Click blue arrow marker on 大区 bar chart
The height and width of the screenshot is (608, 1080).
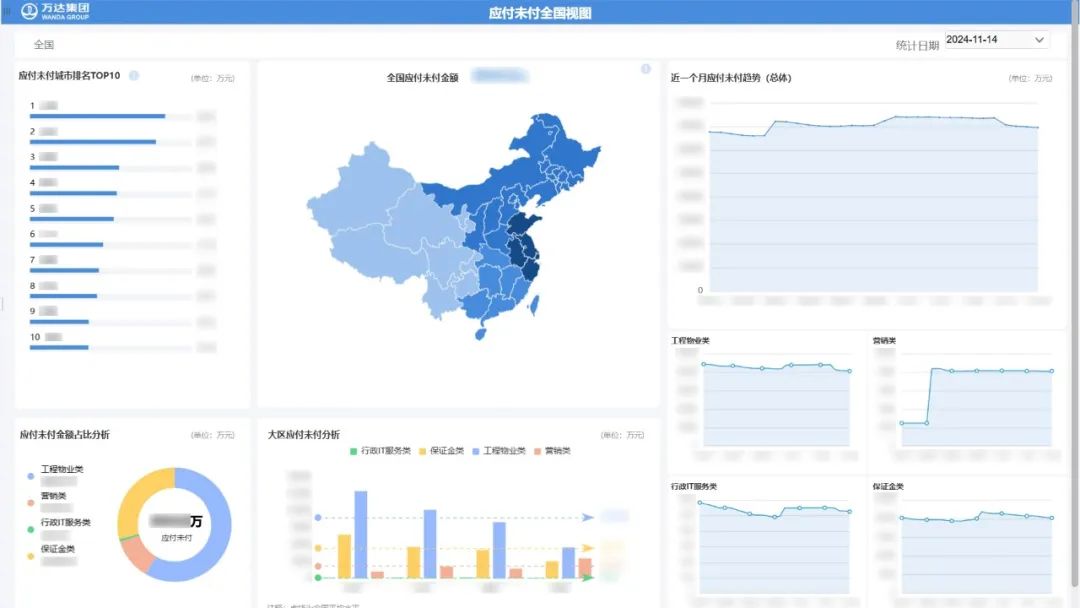[588, 517]
